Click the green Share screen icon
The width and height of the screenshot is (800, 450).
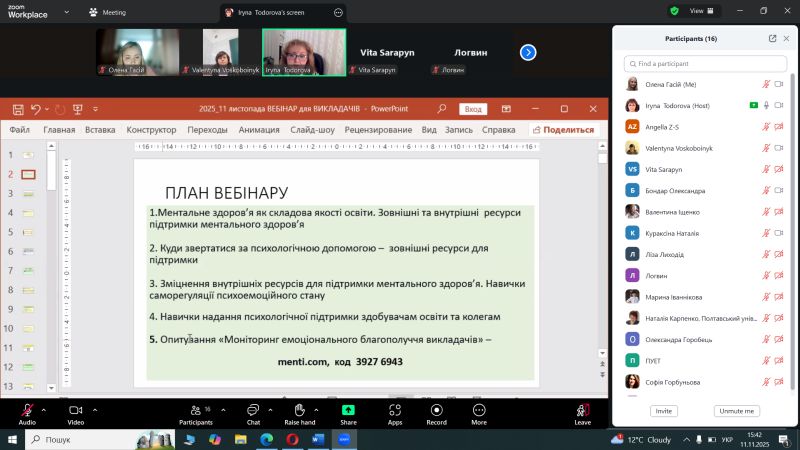click(348, 410)
